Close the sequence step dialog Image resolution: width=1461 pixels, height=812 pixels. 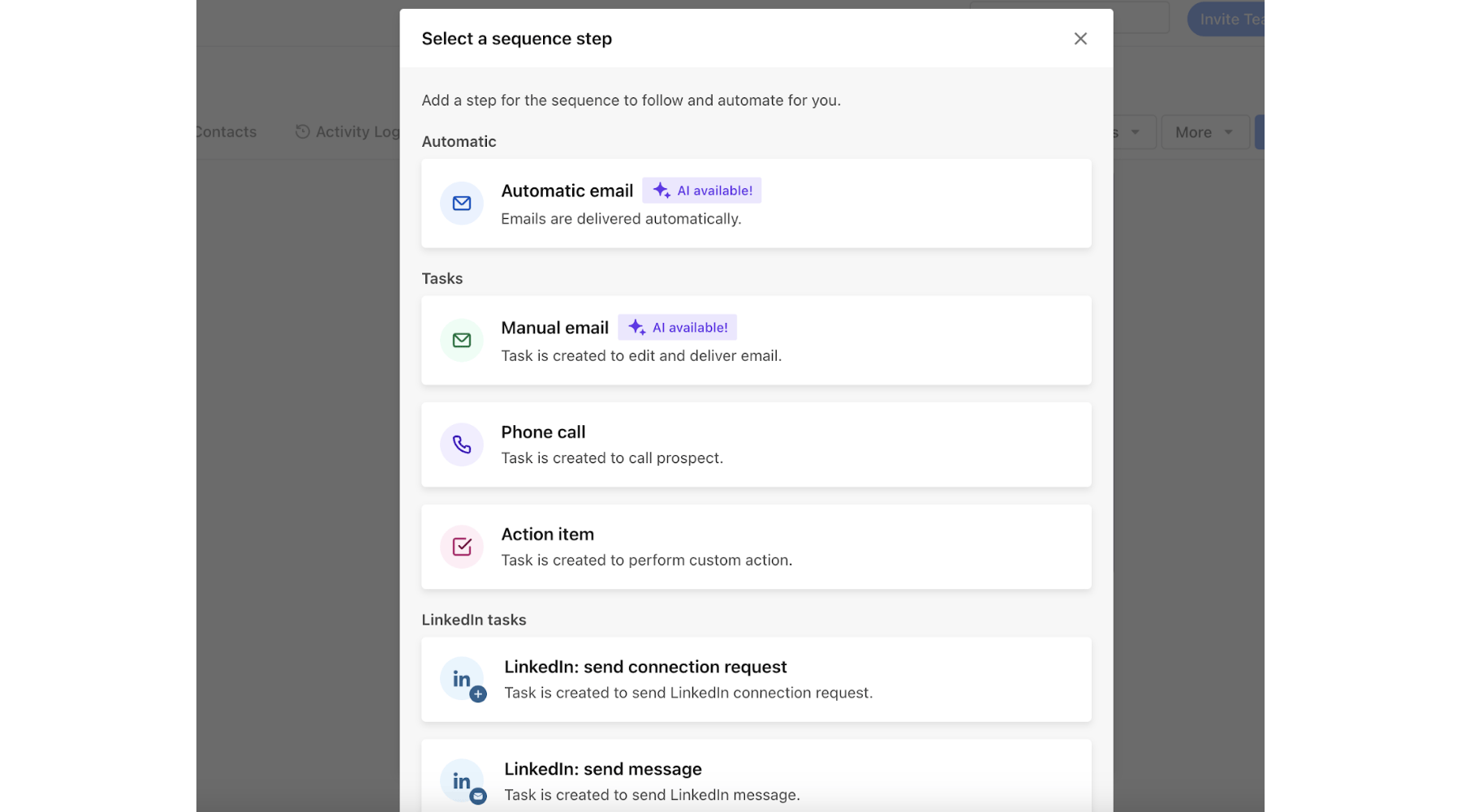point(1080,39)
